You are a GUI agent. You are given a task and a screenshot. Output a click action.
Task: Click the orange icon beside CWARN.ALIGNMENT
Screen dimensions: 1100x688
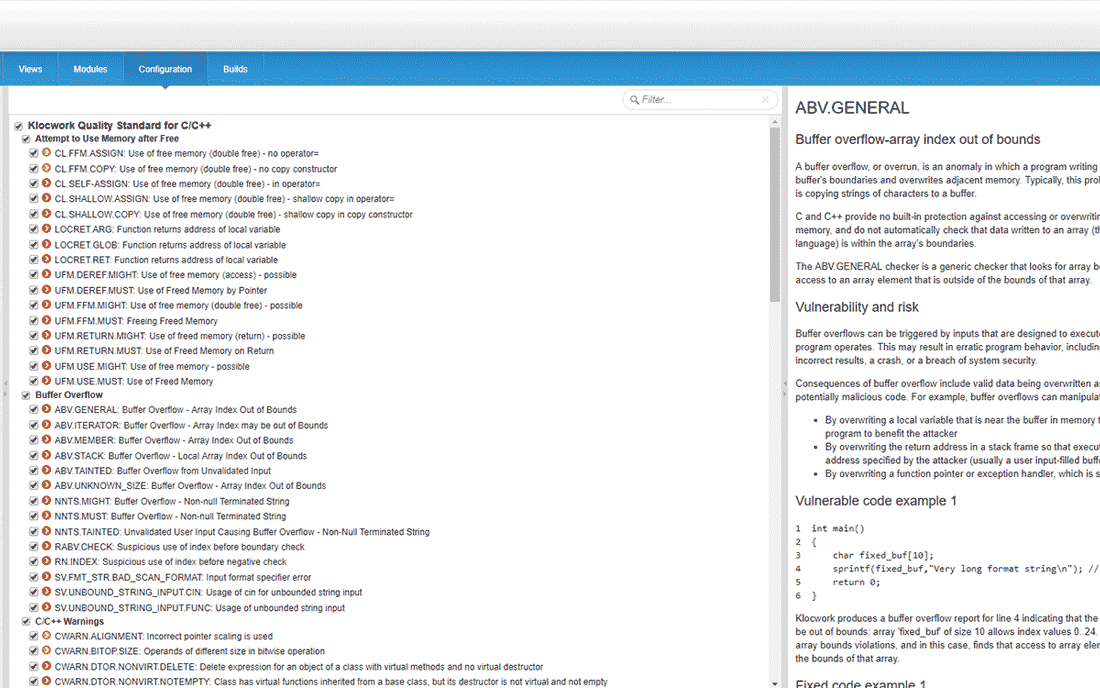46,636
